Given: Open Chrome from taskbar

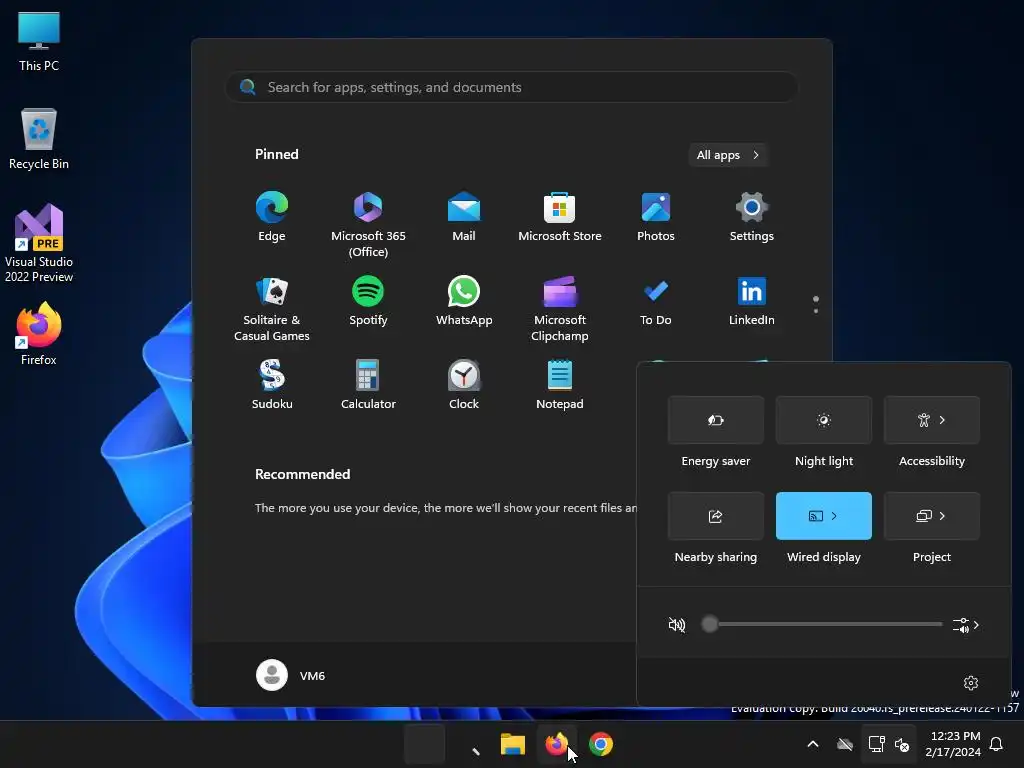Looking at the screenshot, I should click(x=601, y=744).
